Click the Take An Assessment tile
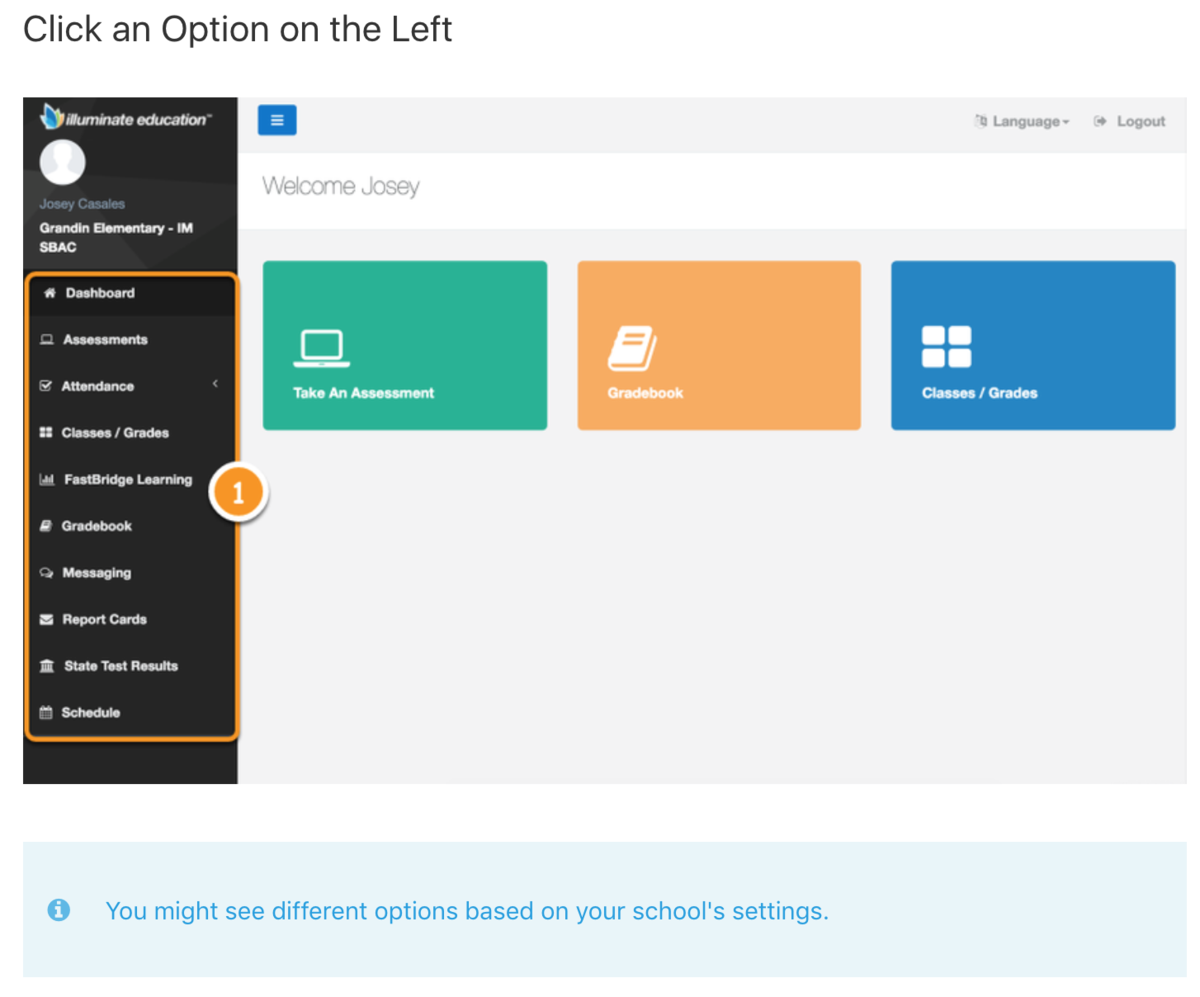This screenshot has height=997, width=1200. [405, 345]
